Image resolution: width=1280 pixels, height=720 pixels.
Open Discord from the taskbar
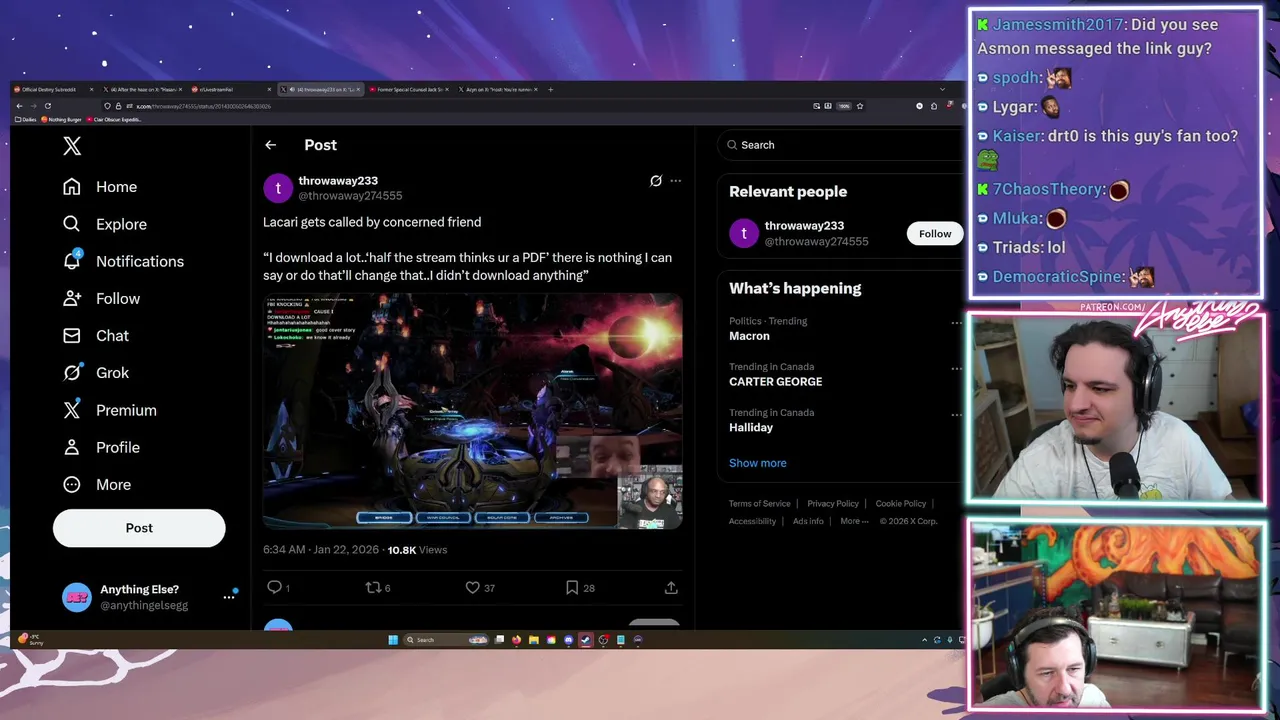point(568,640)
